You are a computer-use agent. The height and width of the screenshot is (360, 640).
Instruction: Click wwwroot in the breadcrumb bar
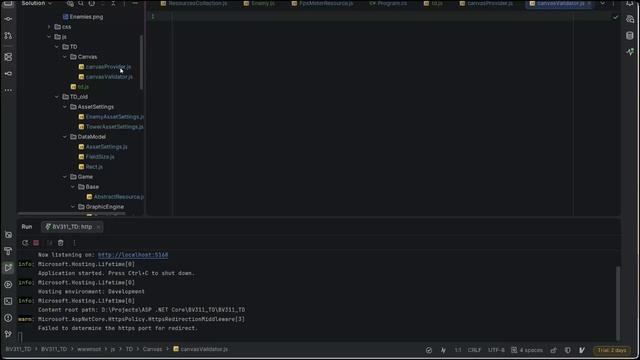pyautogui.click(x=89, y=349)
